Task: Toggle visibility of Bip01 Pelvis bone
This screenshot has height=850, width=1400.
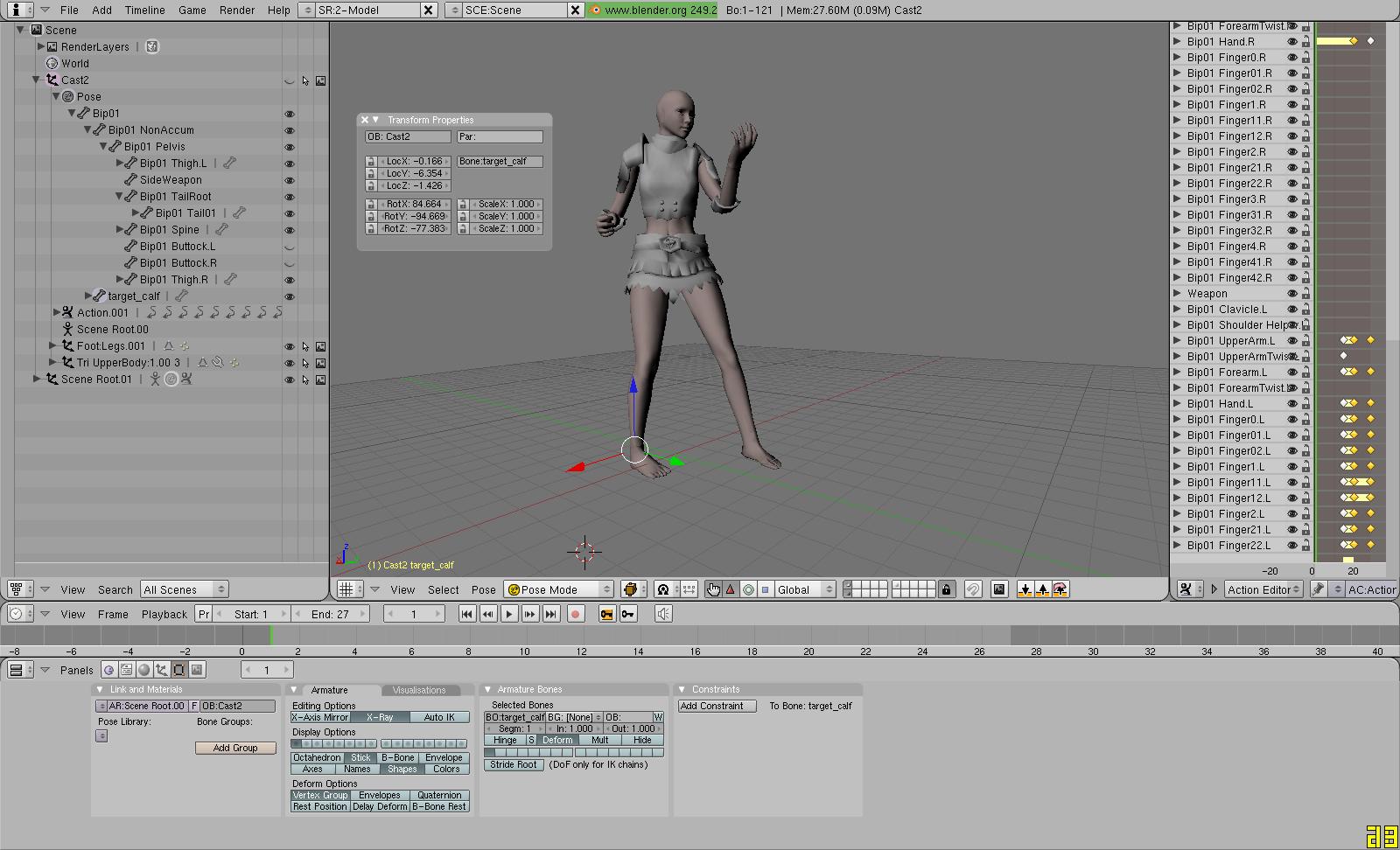Action: pos(289,147)
